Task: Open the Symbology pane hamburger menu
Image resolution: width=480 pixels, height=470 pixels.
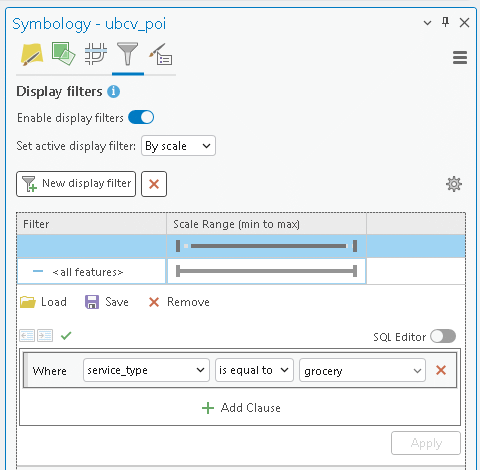Action: click(460, 57)
